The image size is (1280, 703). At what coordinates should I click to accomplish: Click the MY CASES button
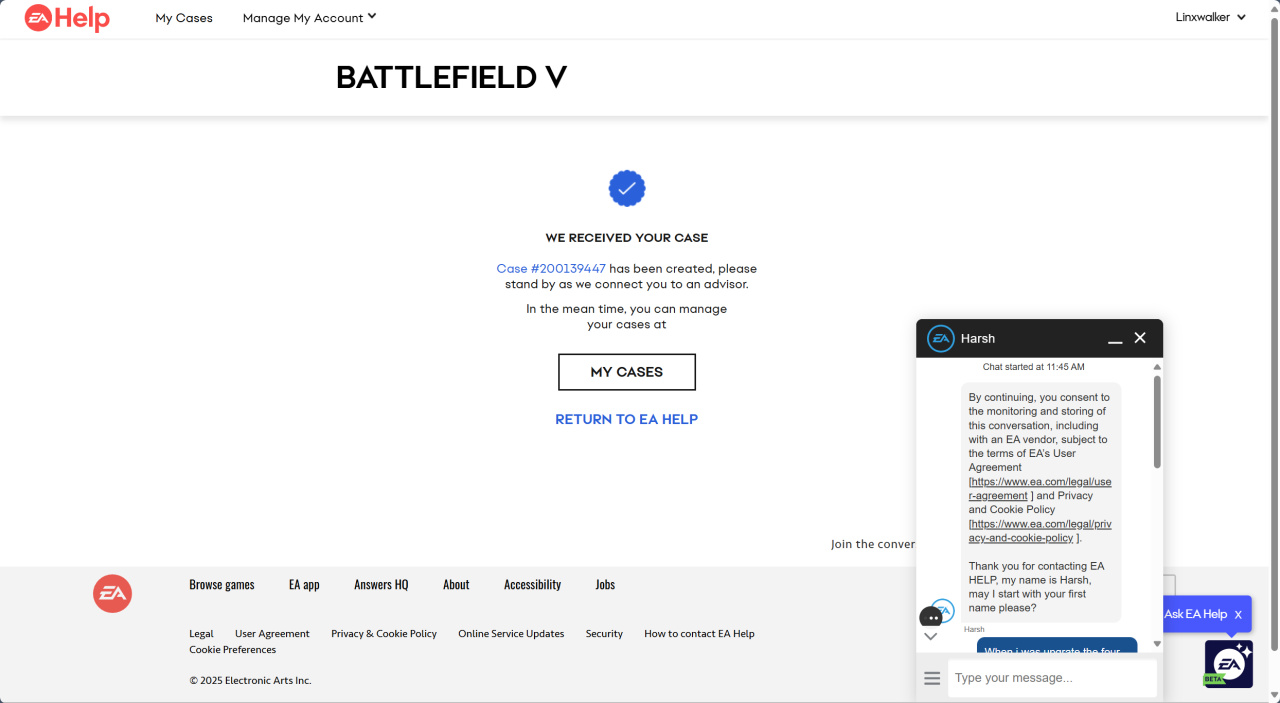[627, 372]
